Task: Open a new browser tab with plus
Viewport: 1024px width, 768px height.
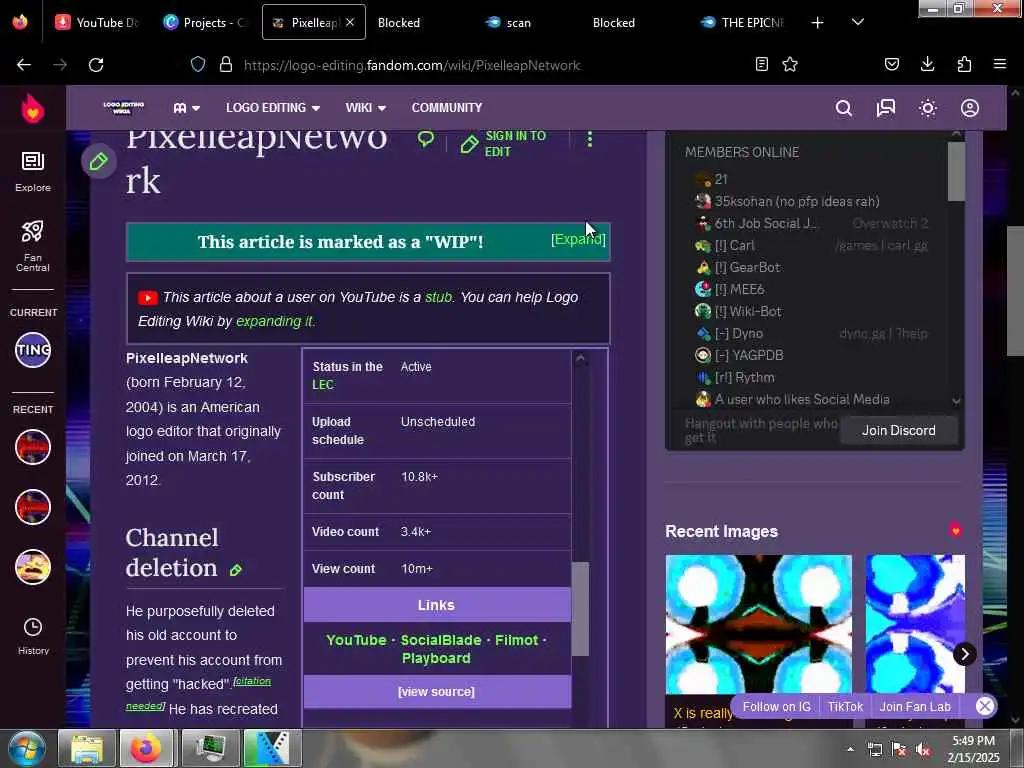Action: pos(817,23)
